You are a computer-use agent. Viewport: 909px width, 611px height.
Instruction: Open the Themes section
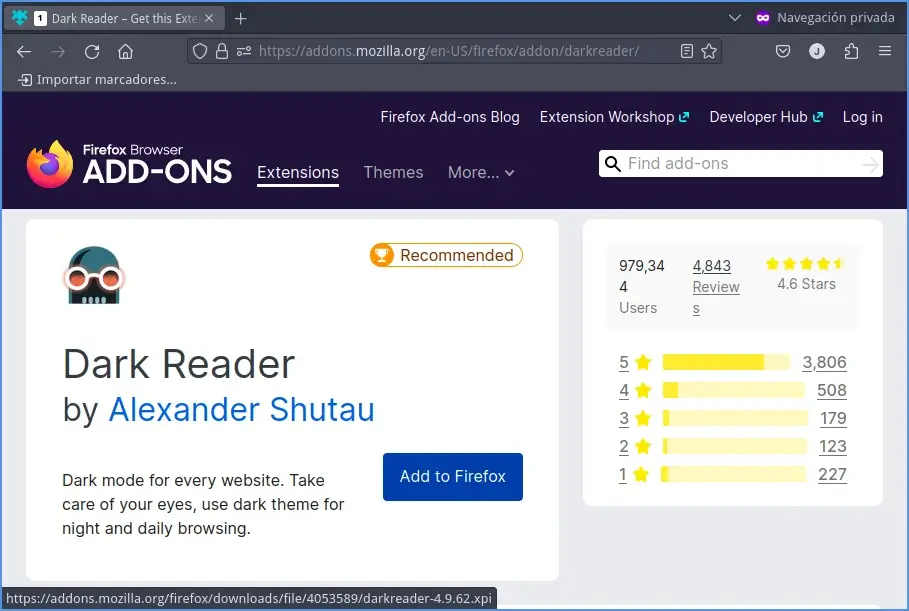click(393, 173)
